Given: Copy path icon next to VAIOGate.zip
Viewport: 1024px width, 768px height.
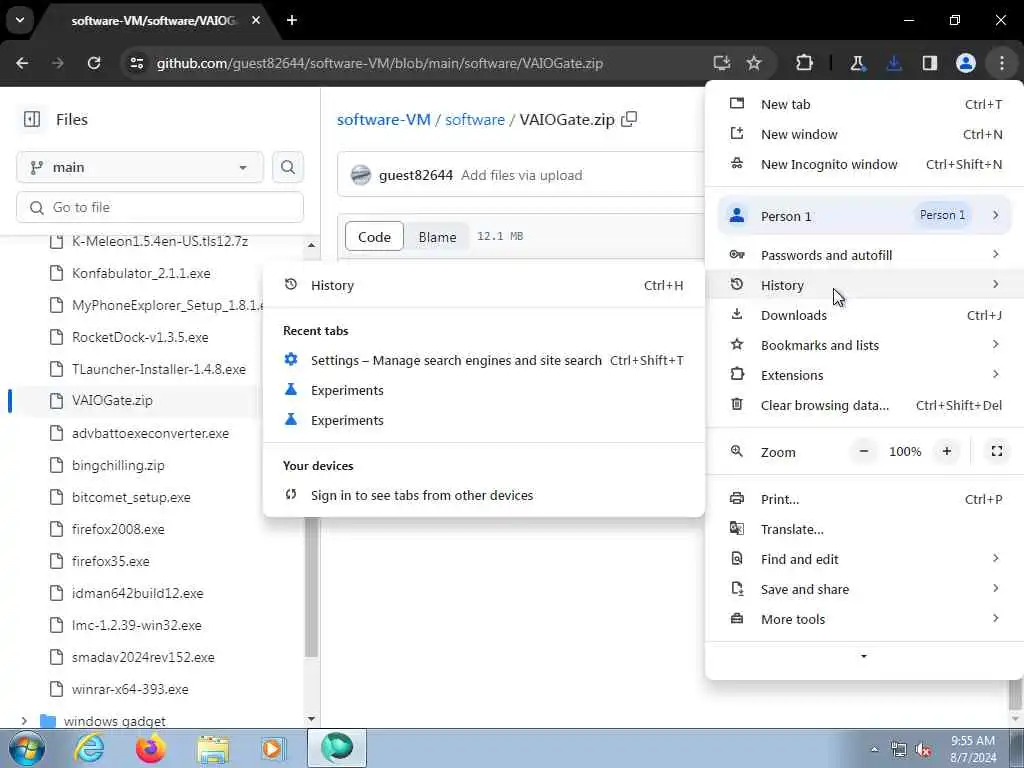Looking at the screenshot, I should click(629, 120).
